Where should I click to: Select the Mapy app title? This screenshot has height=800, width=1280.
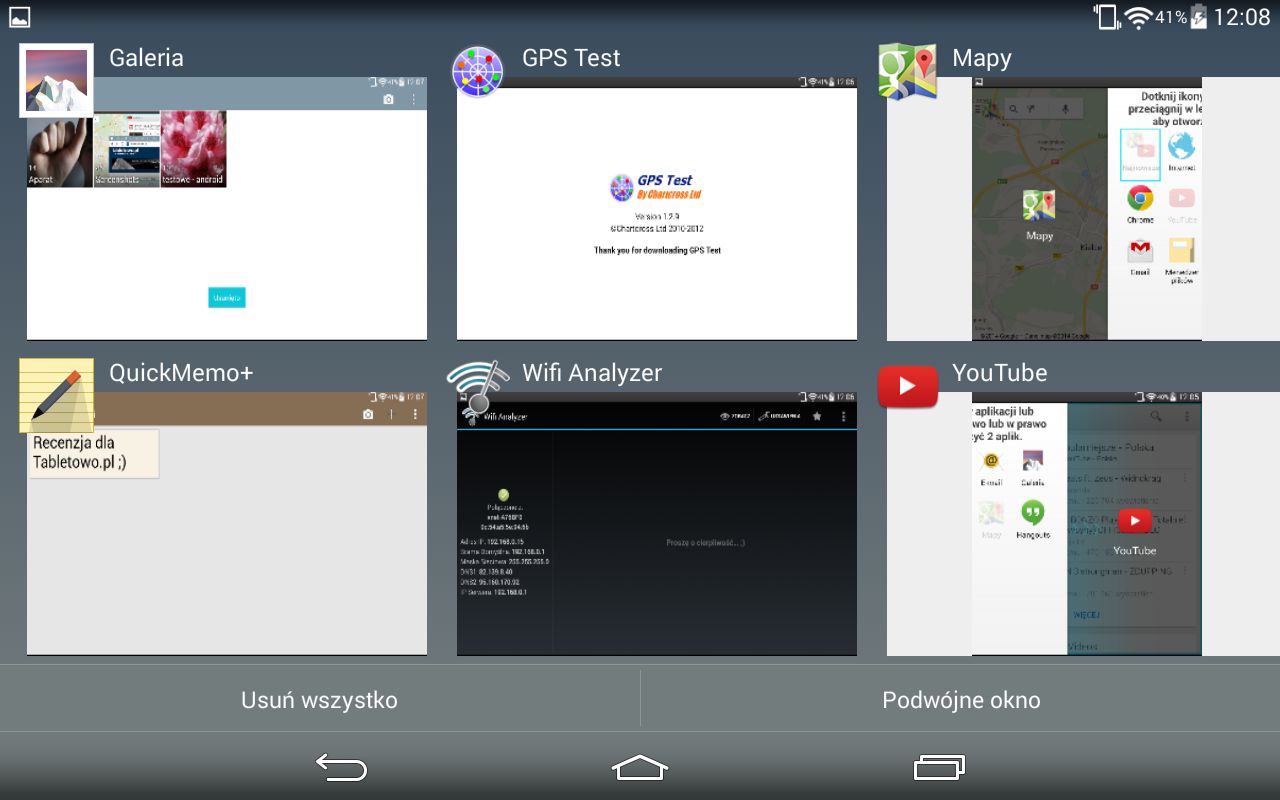982,58
